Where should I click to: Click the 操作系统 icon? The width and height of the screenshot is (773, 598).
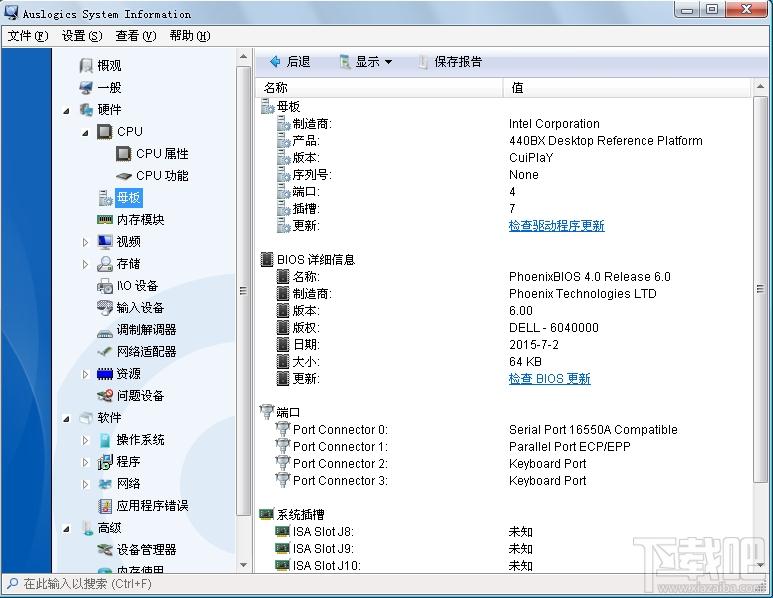click(x=105, y=440)
